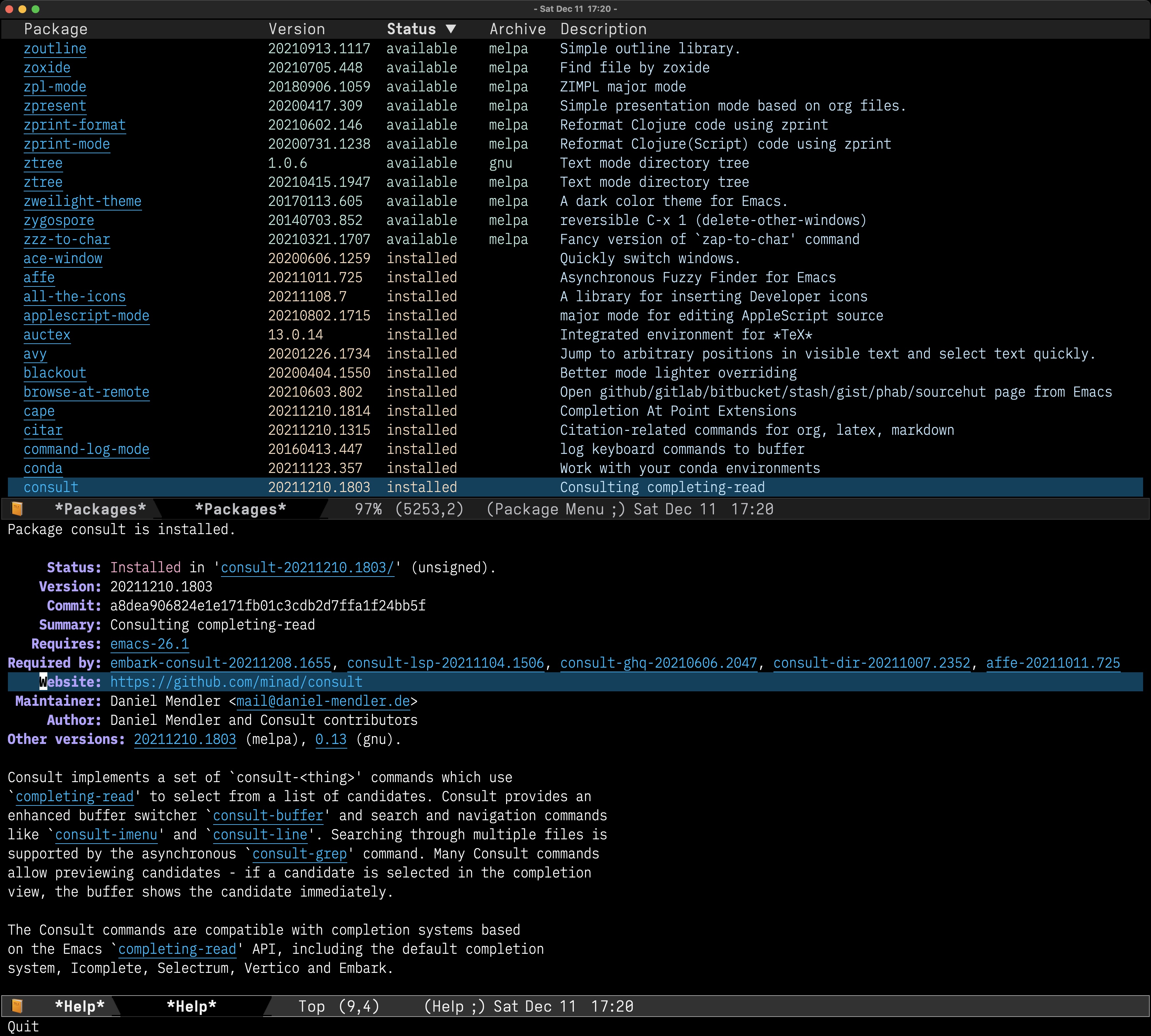Follow the consult-buffer function link
This screenshot has width=1151, height=1036.
click(x=268, y=815)
